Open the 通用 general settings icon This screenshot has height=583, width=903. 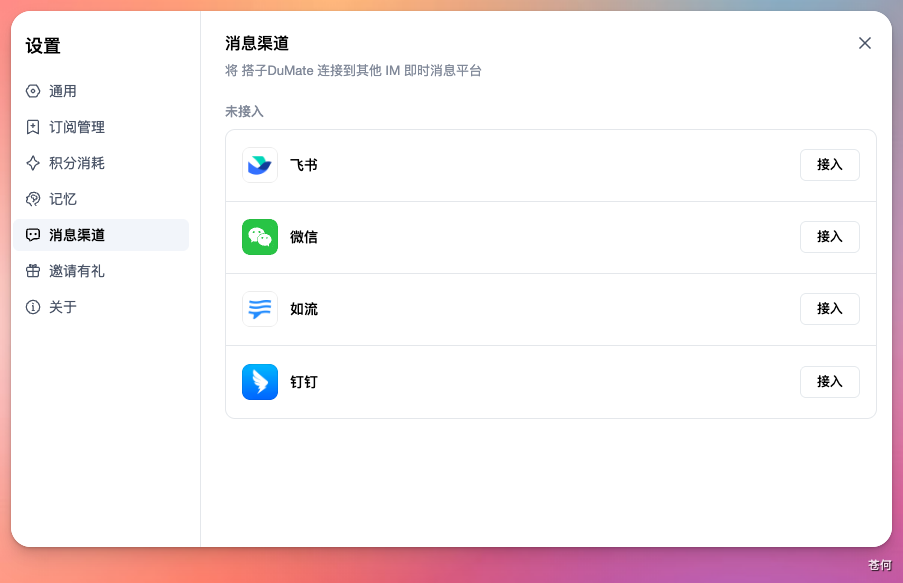33,91
